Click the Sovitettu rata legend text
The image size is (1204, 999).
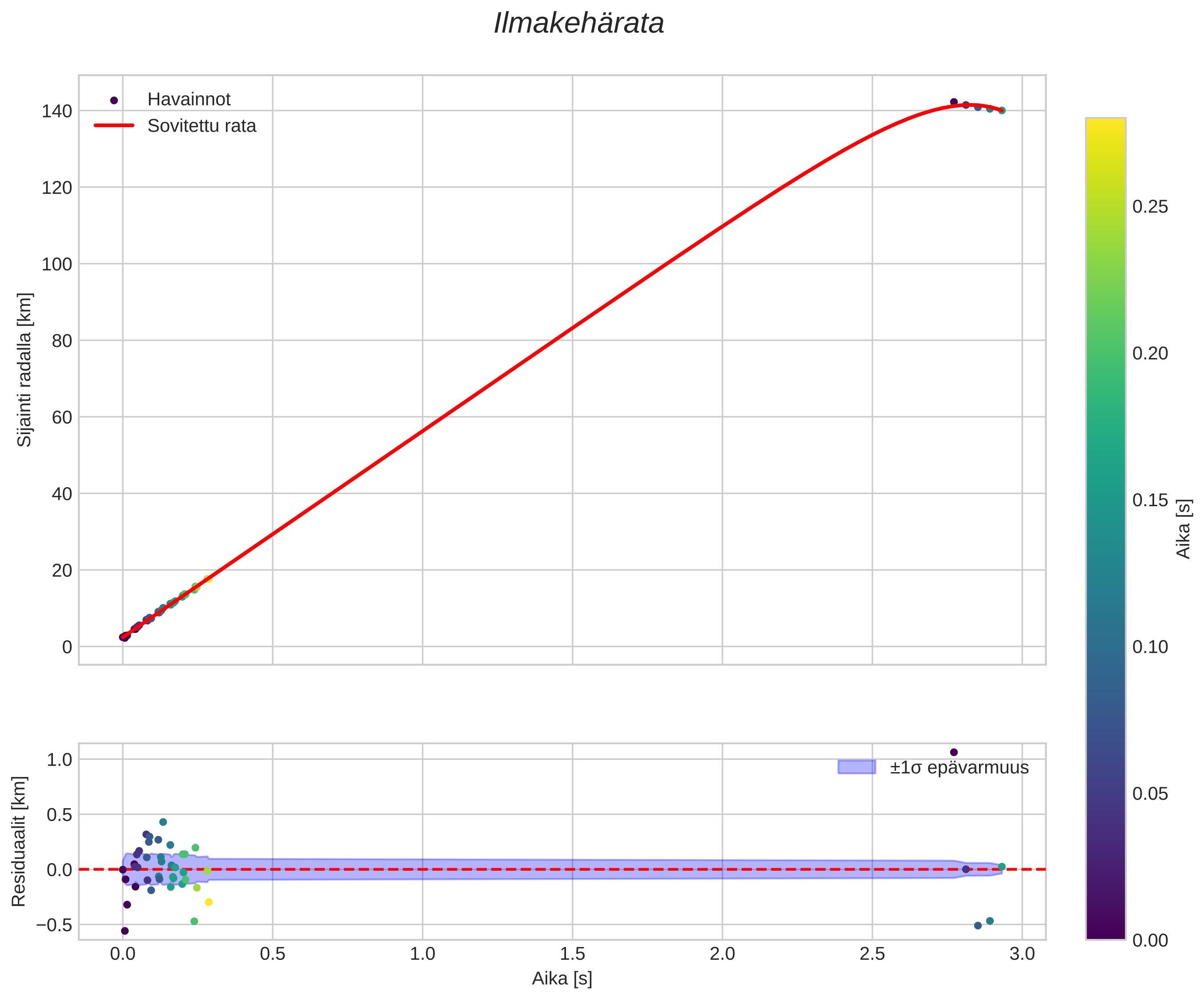coord(201,126)
